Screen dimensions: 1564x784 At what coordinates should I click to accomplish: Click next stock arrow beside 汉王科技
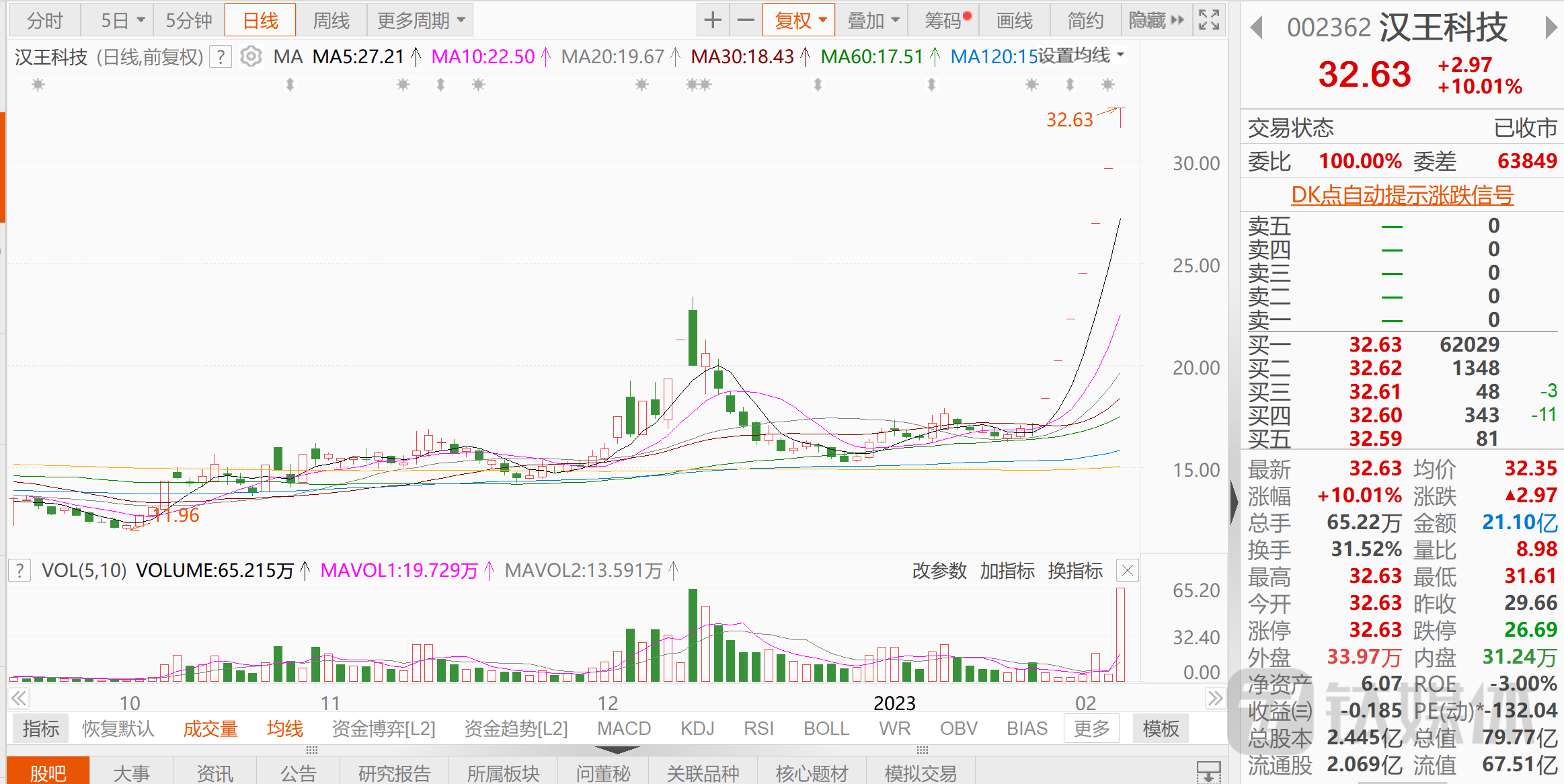(1551, 28)
